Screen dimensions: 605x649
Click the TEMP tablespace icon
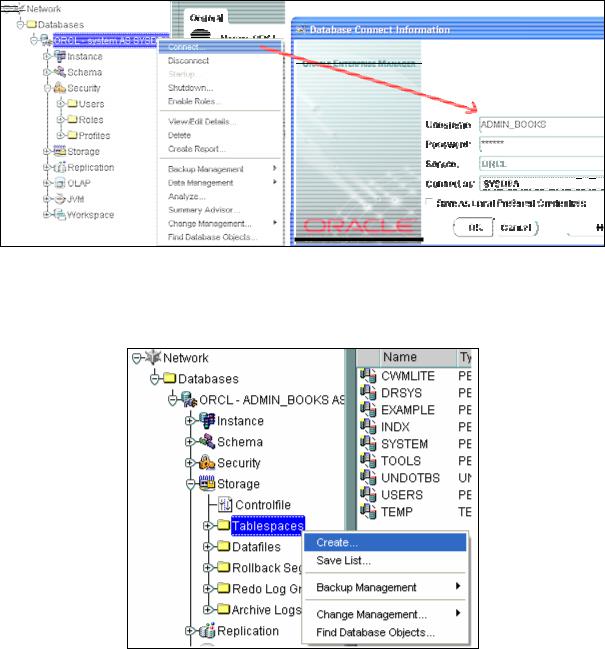coord(368,511)
